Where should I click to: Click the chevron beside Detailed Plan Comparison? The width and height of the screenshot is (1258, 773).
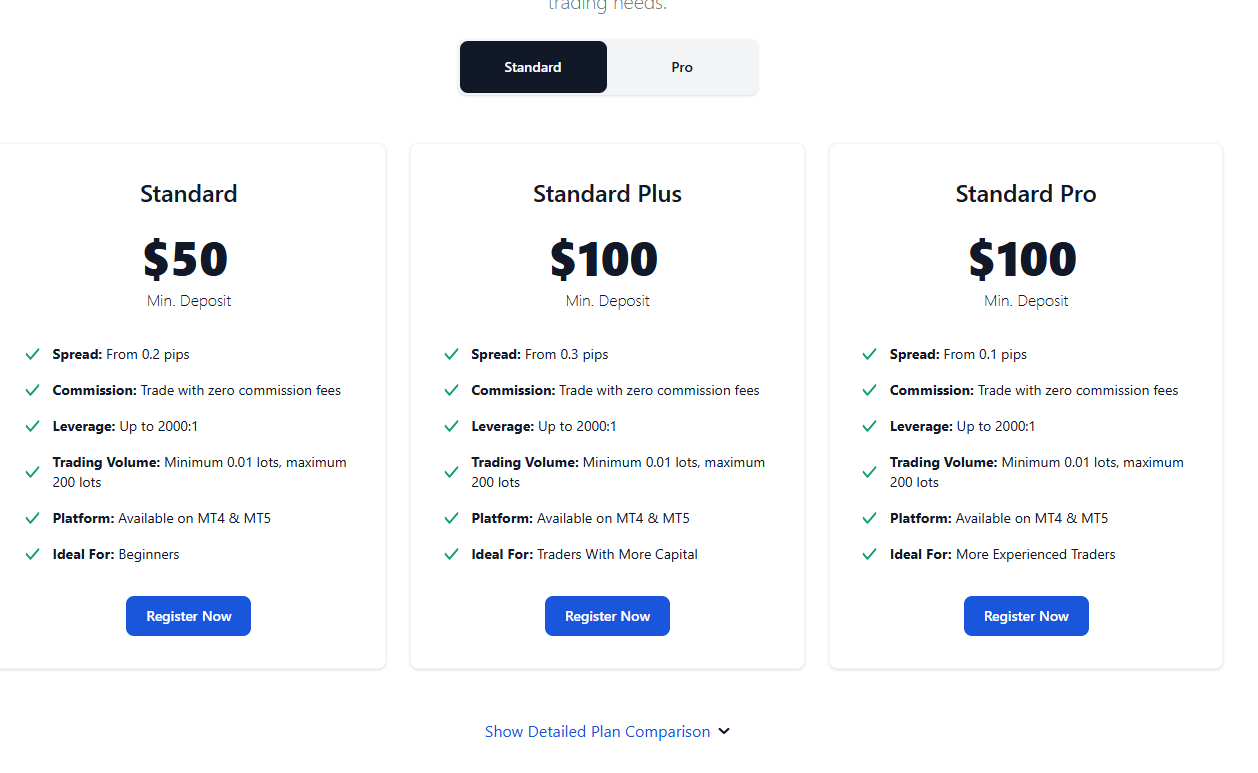pos(724,732)
